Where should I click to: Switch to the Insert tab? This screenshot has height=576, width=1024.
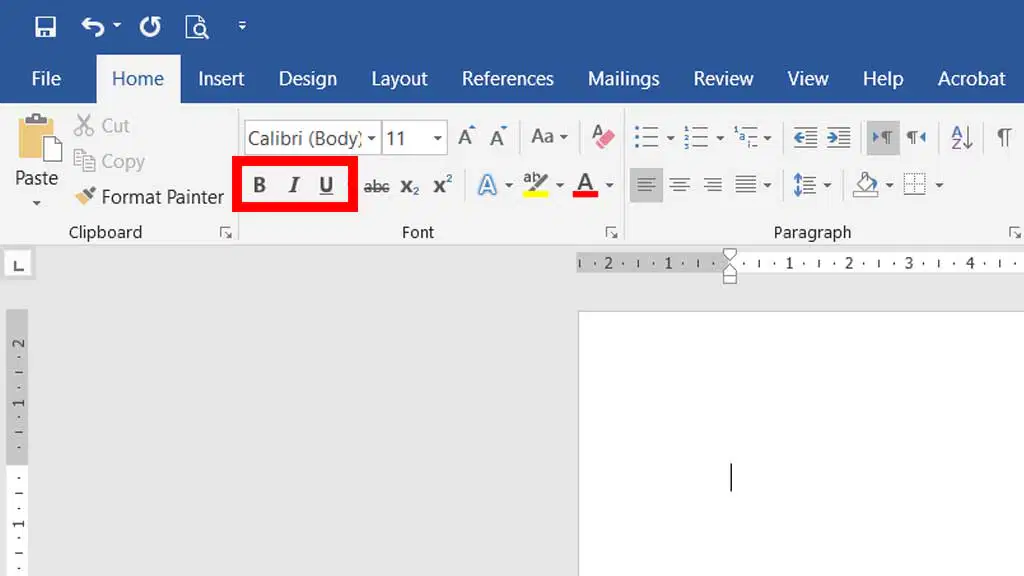(x=221, y=79)
